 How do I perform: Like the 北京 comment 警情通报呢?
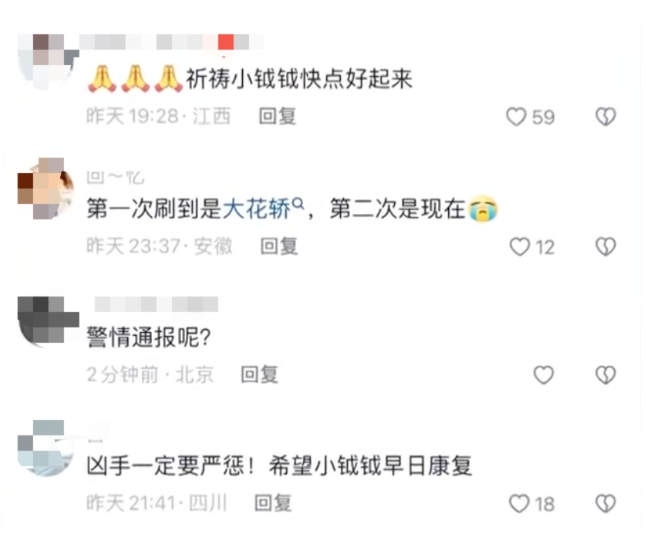click(x=543, y=375)
